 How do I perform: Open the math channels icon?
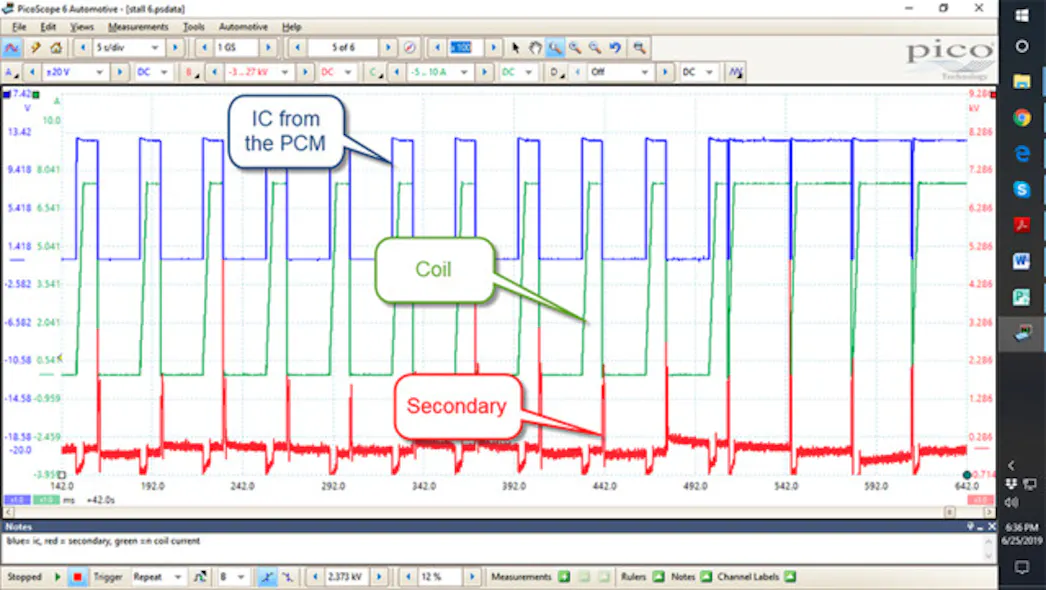pos(736,72)
